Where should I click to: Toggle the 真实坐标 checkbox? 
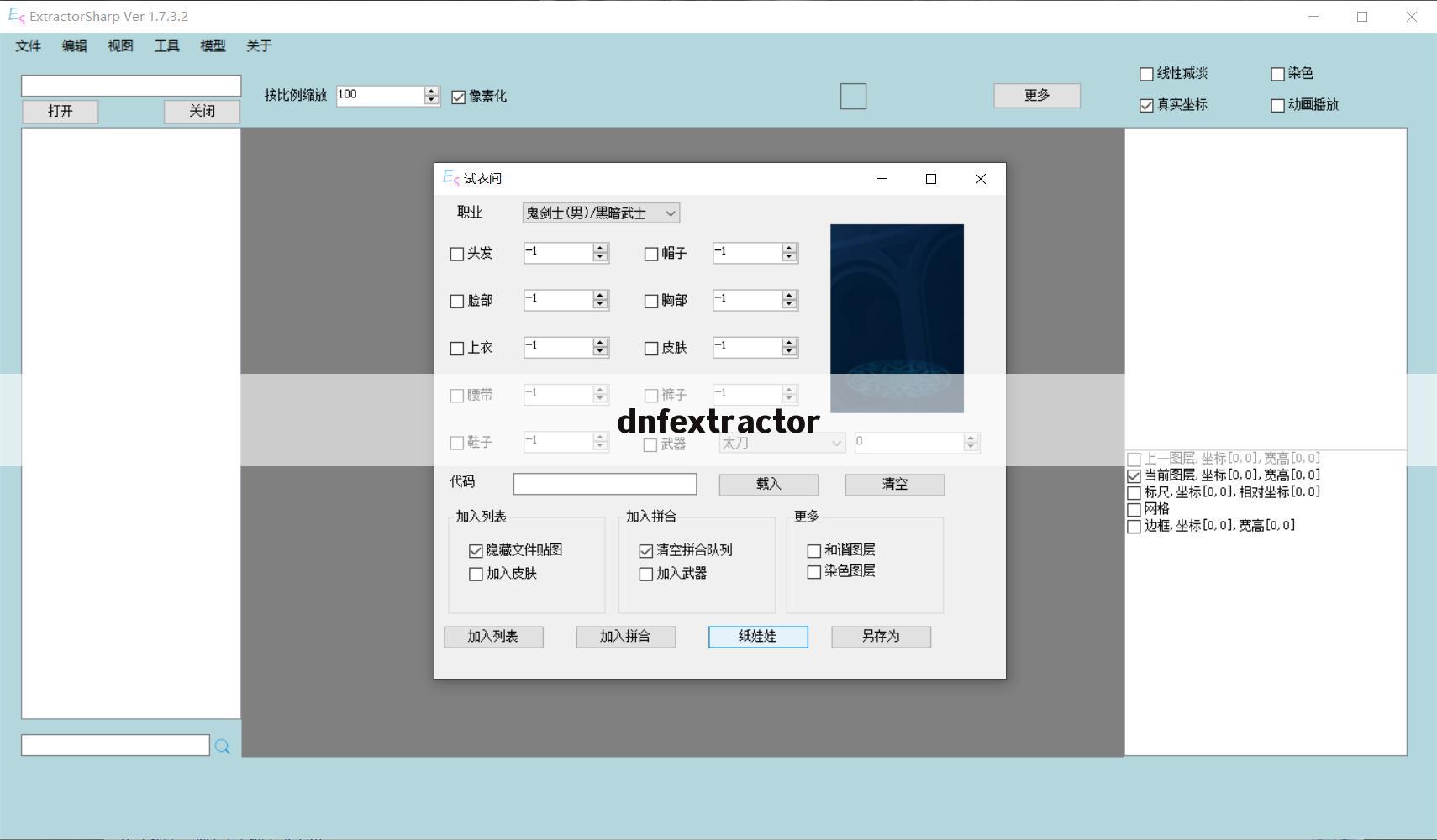1146,105
